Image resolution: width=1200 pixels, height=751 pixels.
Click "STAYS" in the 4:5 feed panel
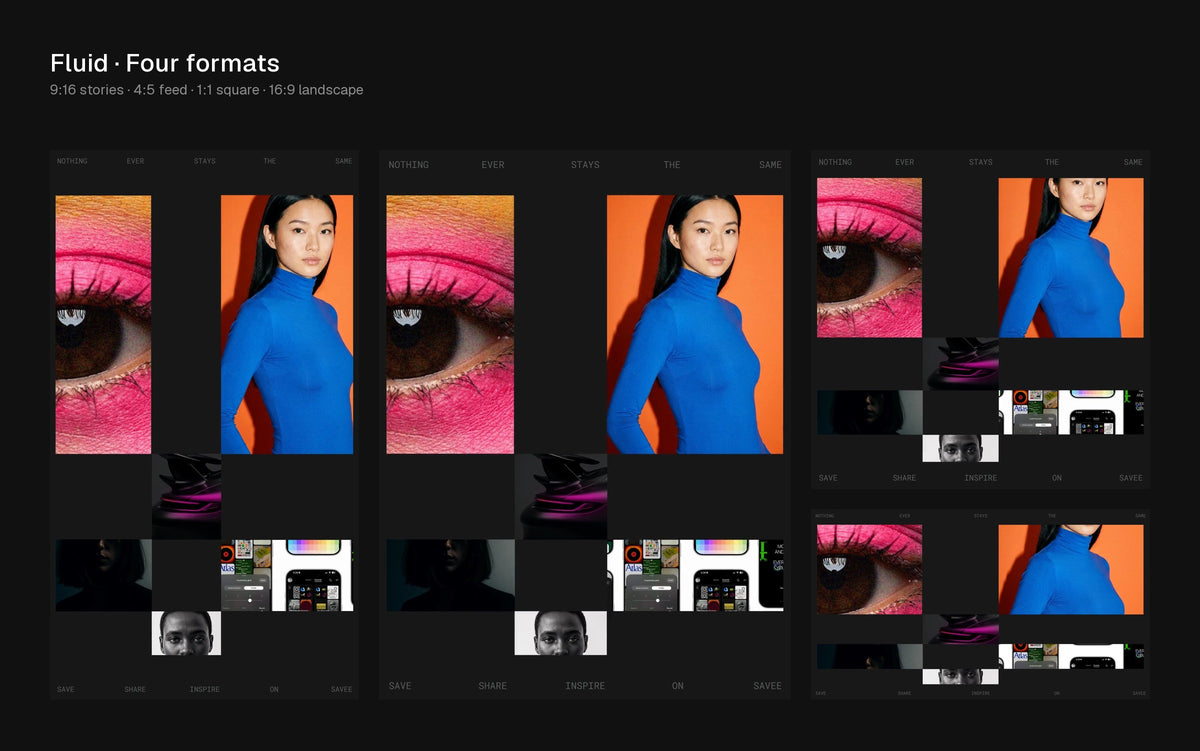tap(585, 165)
